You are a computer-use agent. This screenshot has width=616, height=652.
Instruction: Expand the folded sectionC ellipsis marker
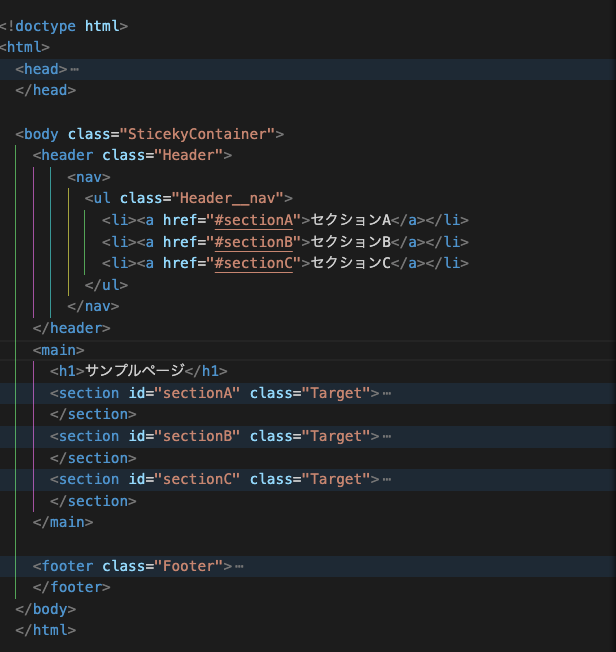(x=387, y=479)
